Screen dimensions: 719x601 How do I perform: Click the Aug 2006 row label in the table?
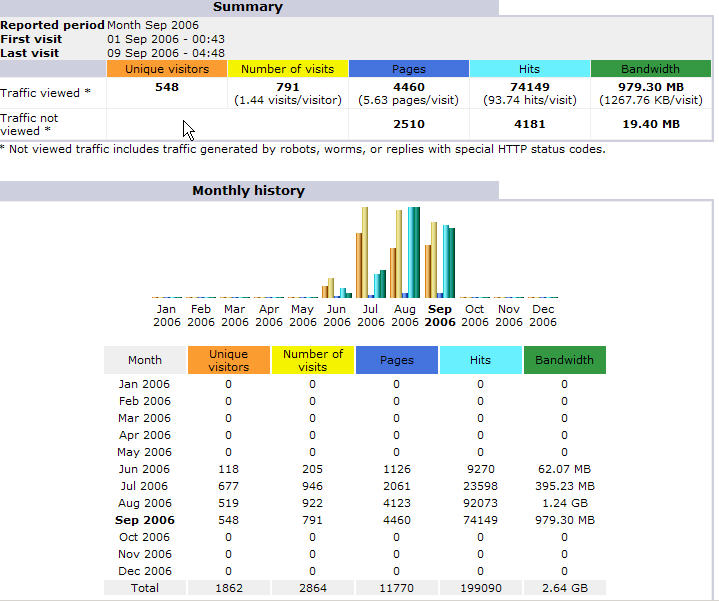pyautogui.click(x=145, y=503)
